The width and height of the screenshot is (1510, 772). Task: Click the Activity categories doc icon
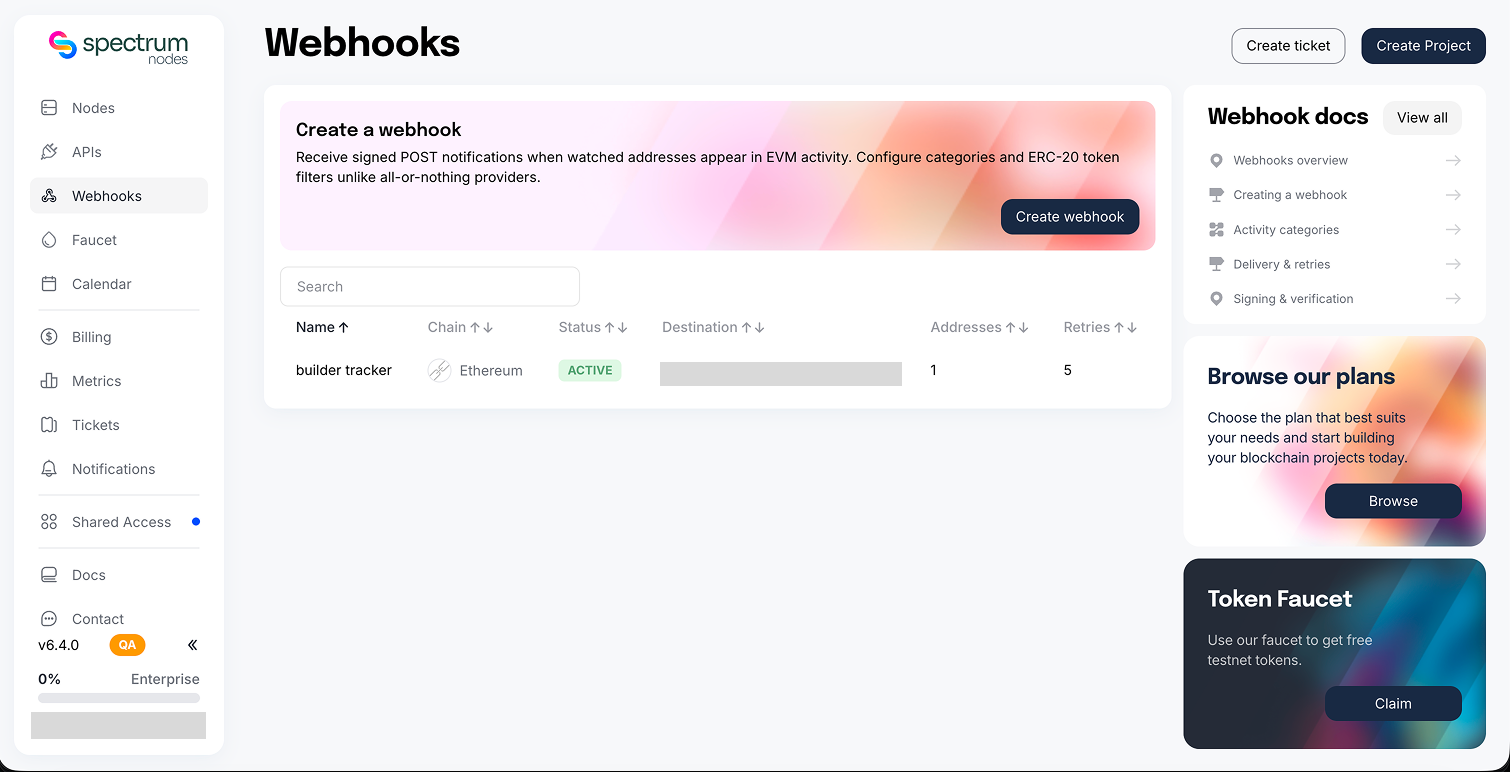tap(1216, 230)
